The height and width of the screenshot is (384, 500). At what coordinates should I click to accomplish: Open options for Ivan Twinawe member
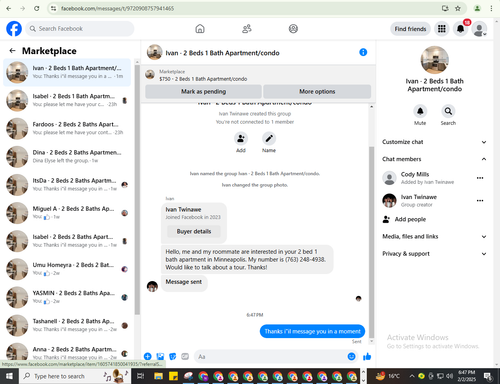pos(480,201)
